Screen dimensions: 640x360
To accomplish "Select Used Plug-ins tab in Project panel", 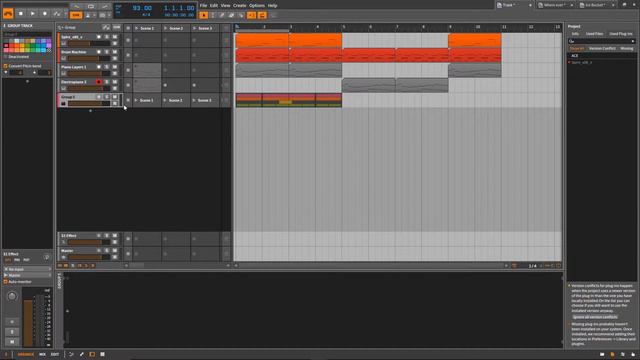I will pyautogui.click(x=620, y=34).
